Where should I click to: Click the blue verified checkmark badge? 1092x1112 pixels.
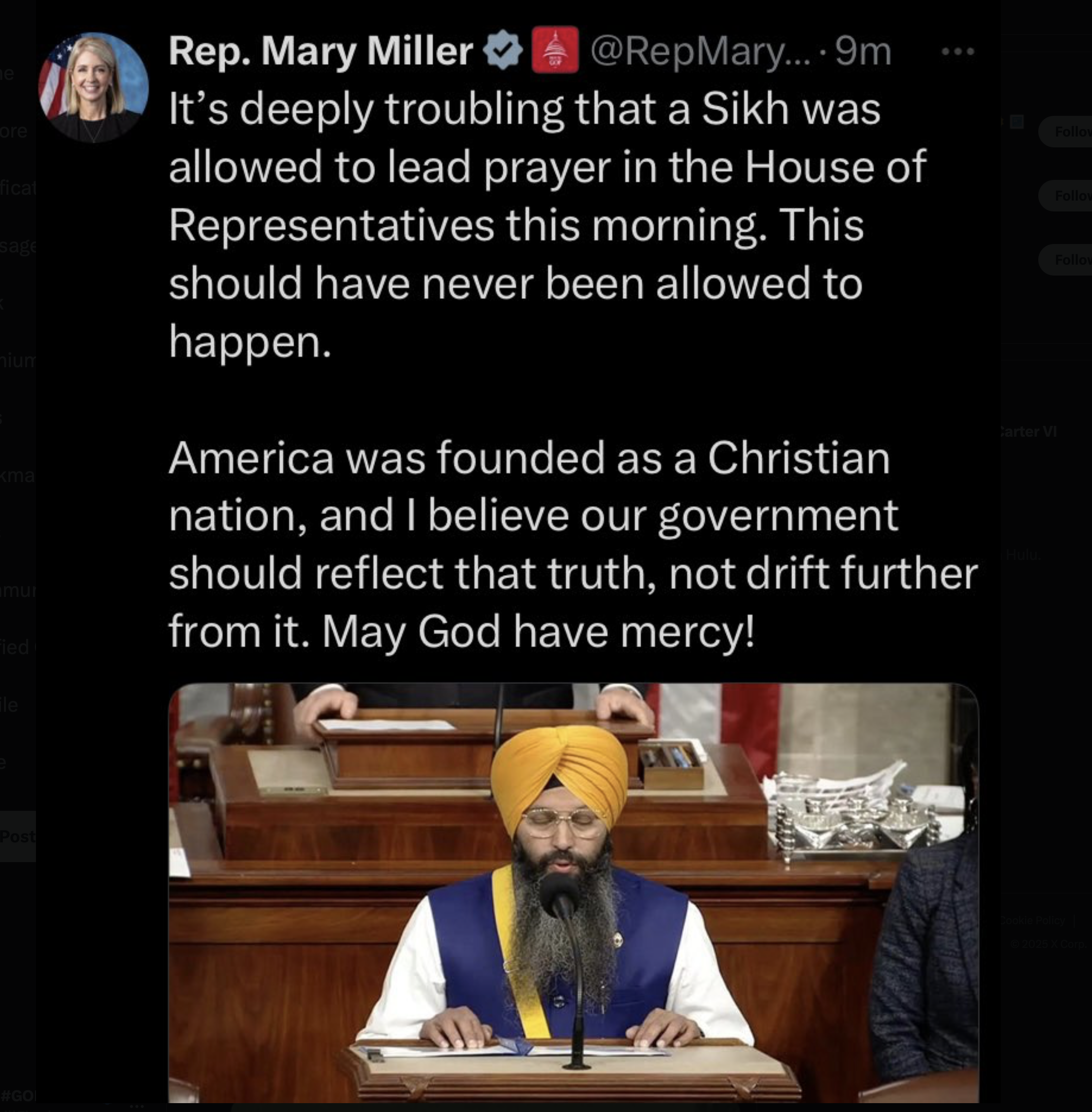(503, 51)
